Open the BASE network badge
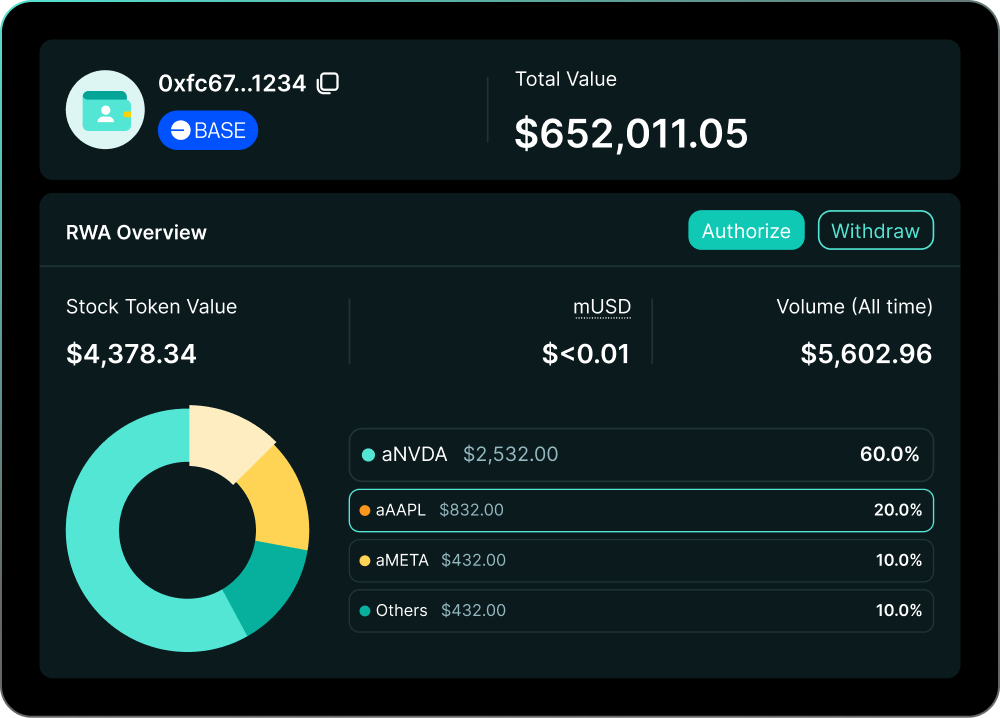 point(208,130)
